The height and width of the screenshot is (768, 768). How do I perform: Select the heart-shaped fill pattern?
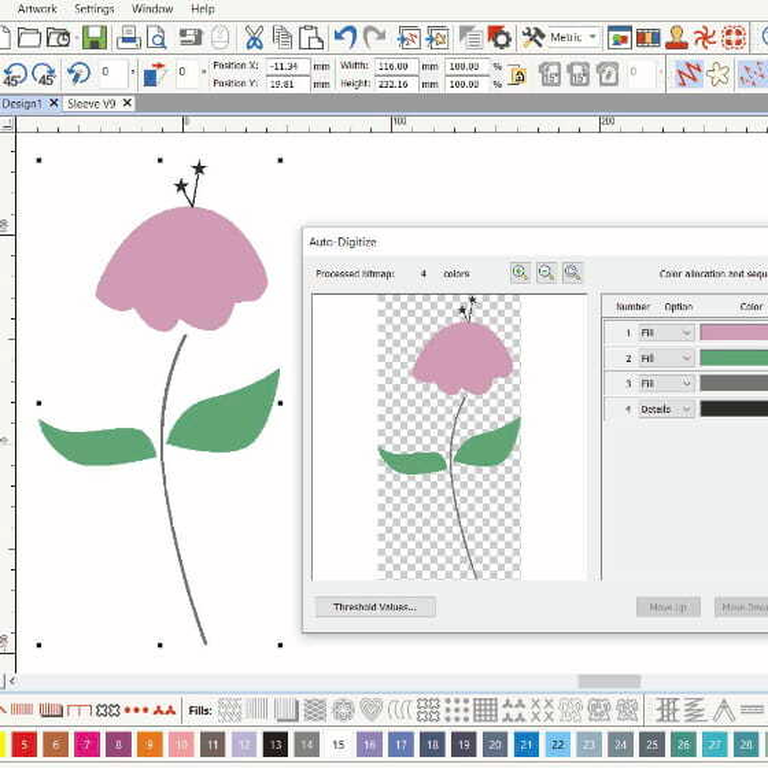(371, 710)
